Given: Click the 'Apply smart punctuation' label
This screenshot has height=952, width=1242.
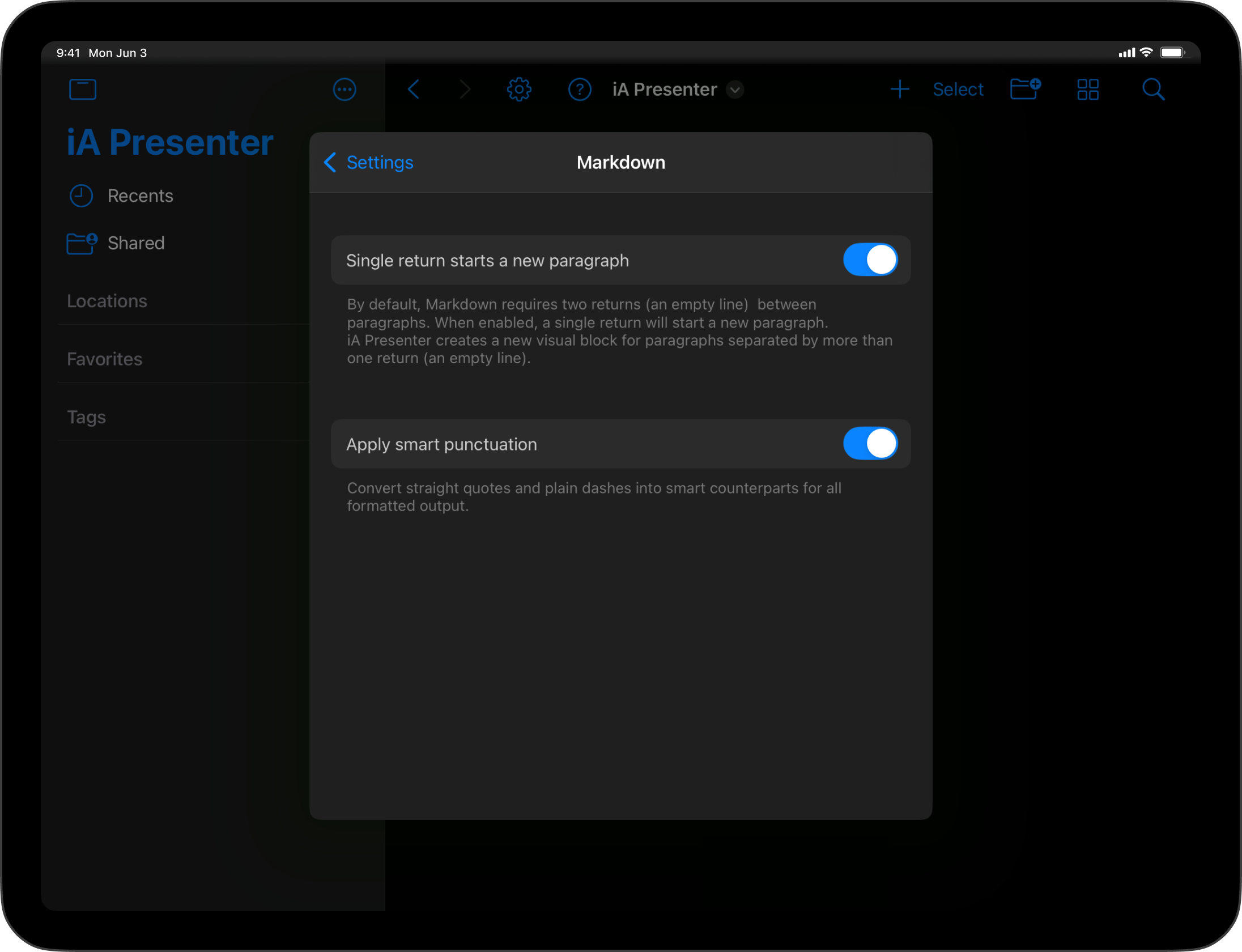Looking at the screenshot, I should click(441, 444).
